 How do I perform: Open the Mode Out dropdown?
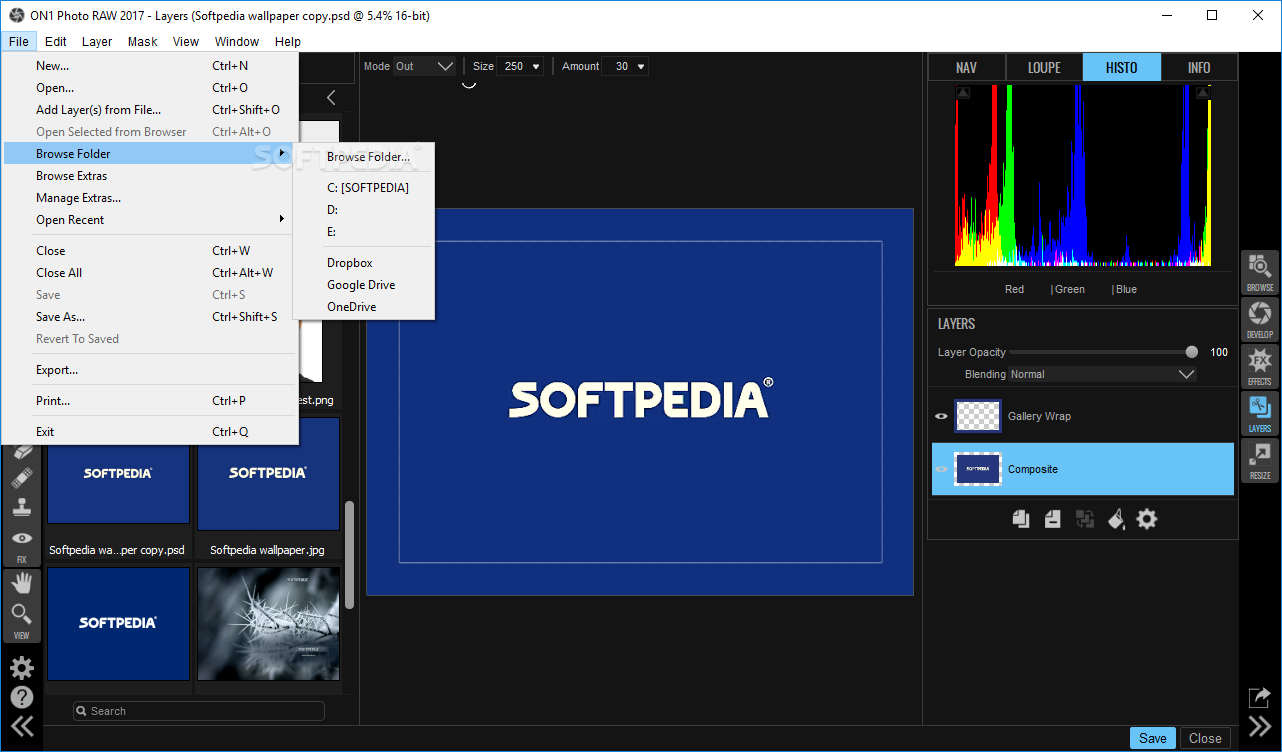pos(425,66)
